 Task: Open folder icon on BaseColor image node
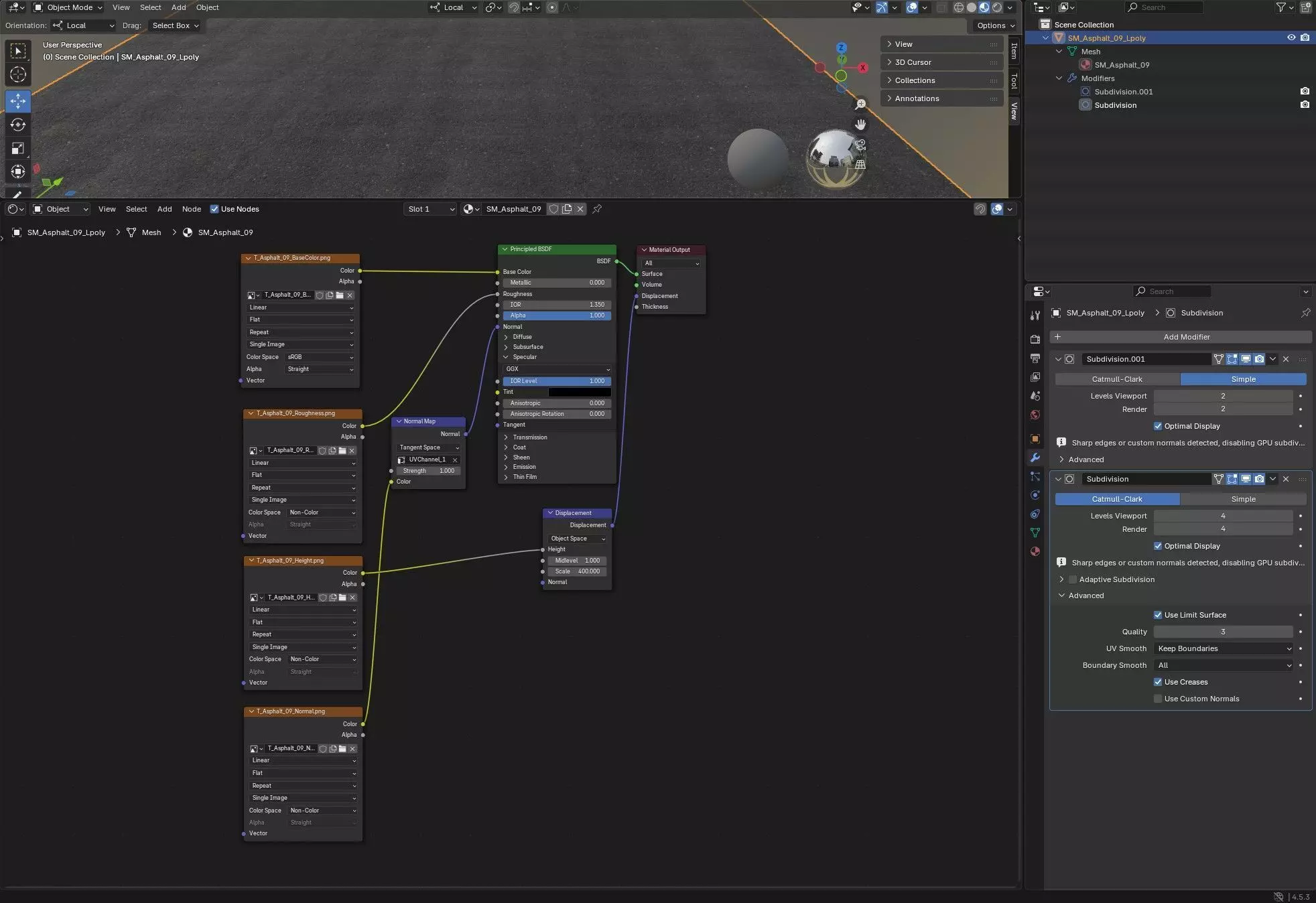[x=340, y=295]
